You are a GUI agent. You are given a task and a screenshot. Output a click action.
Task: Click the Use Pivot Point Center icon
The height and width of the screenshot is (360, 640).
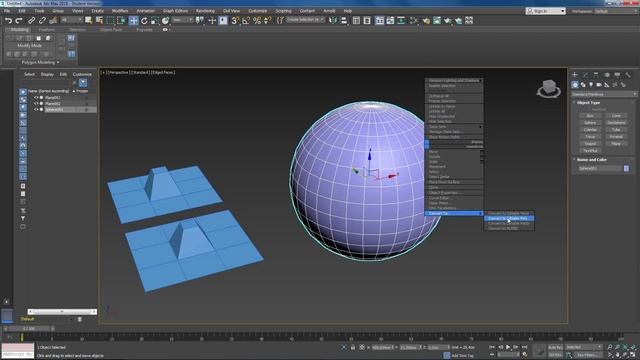(200, 20)
